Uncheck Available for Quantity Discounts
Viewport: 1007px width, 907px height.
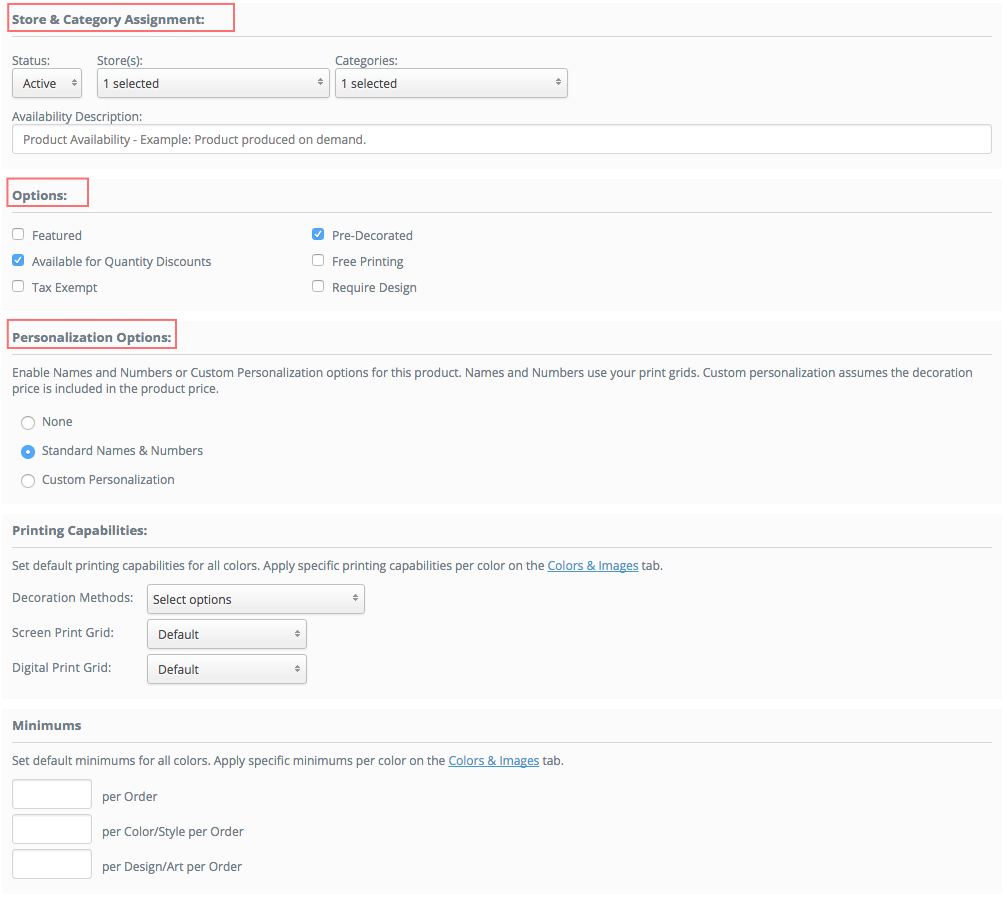point(18,261)
